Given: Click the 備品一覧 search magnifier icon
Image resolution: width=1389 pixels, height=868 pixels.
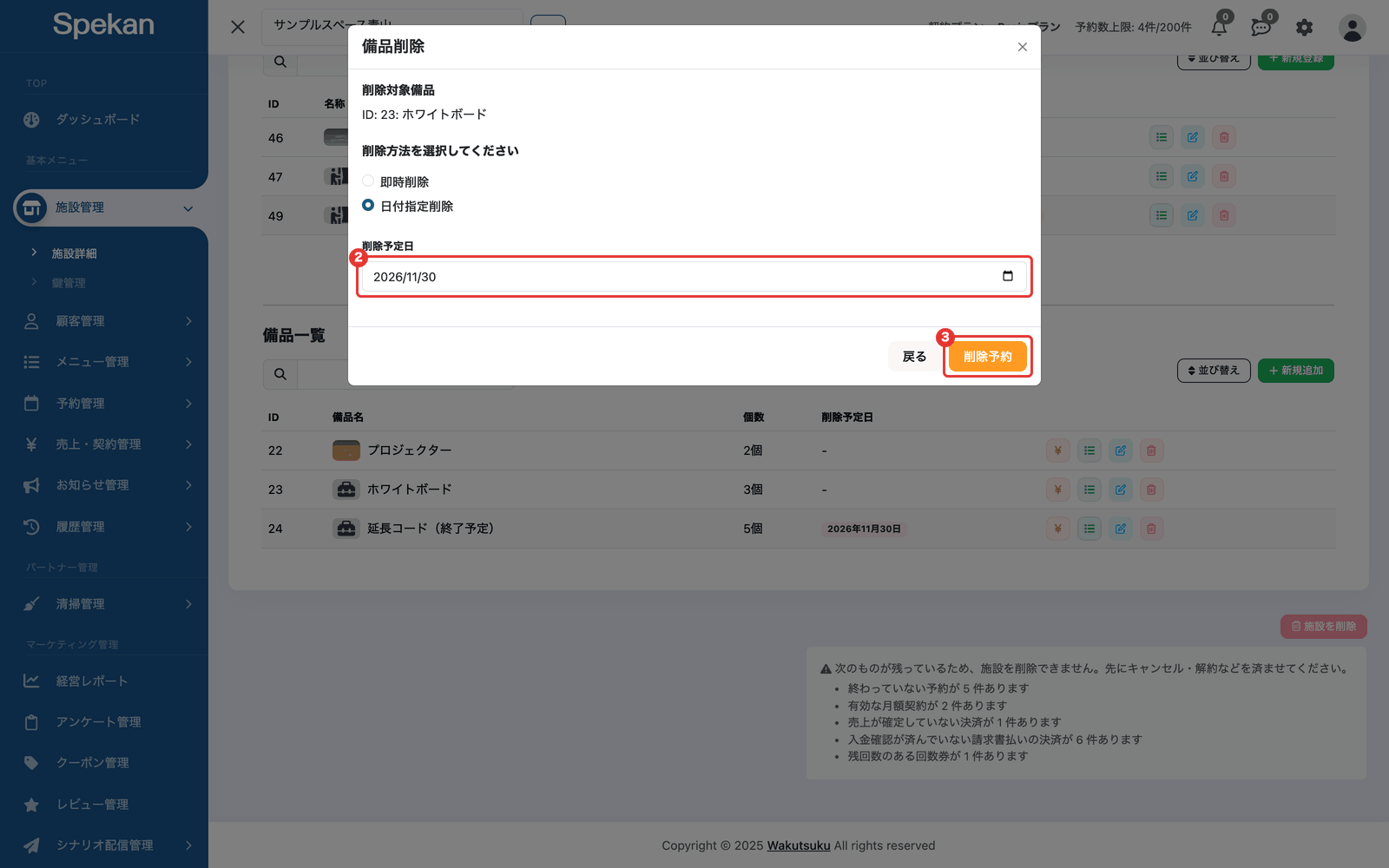Looking at the screenshot, I should [x=280, y=374].
